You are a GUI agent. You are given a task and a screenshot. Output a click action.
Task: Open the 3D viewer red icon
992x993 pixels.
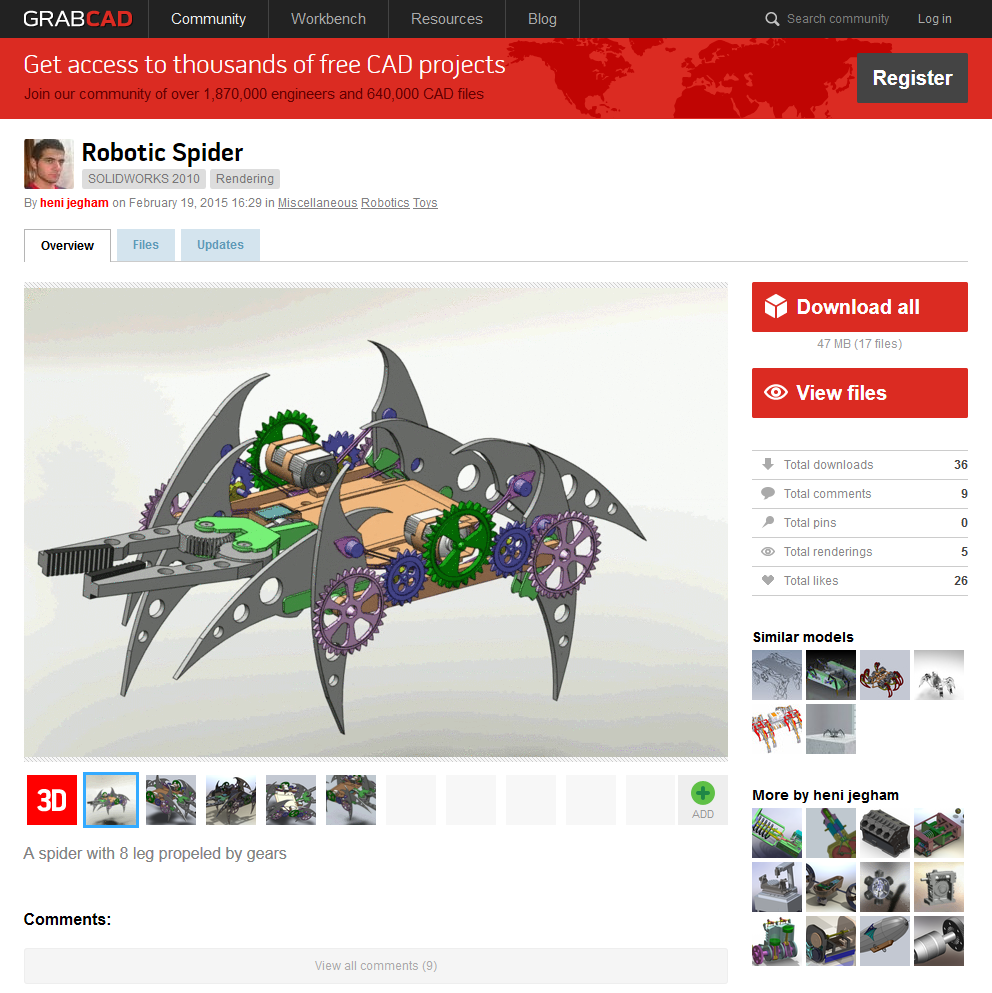pyautogui.click(x=52, y=800)
